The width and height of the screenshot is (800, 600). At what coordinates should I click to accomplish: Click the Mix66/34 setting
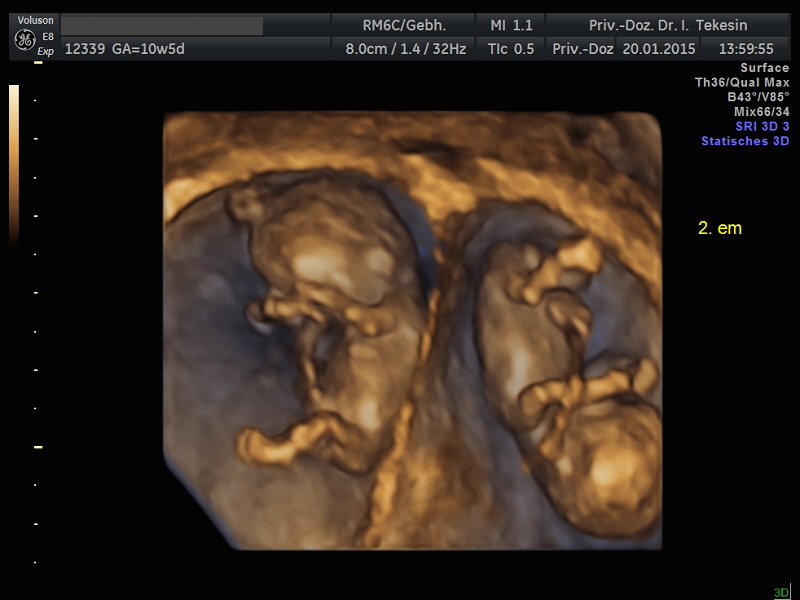pyautogui.click(x=761, y=112)
